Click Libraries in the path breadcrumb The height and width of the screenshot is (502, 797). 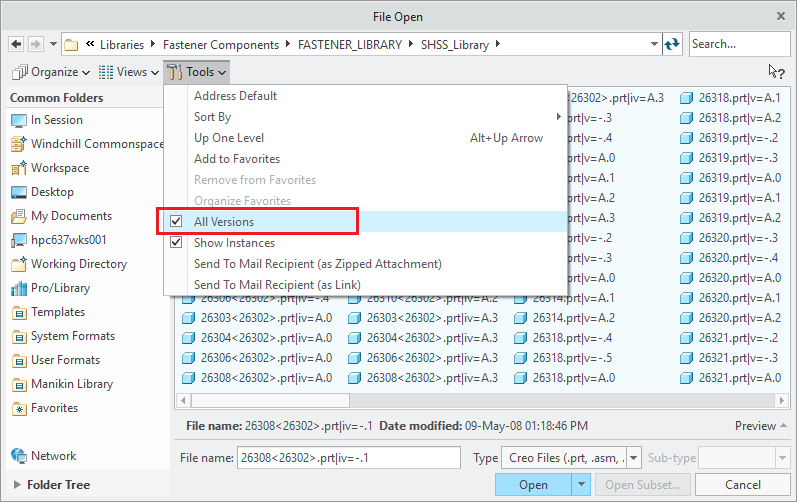(x=121, y=45)
